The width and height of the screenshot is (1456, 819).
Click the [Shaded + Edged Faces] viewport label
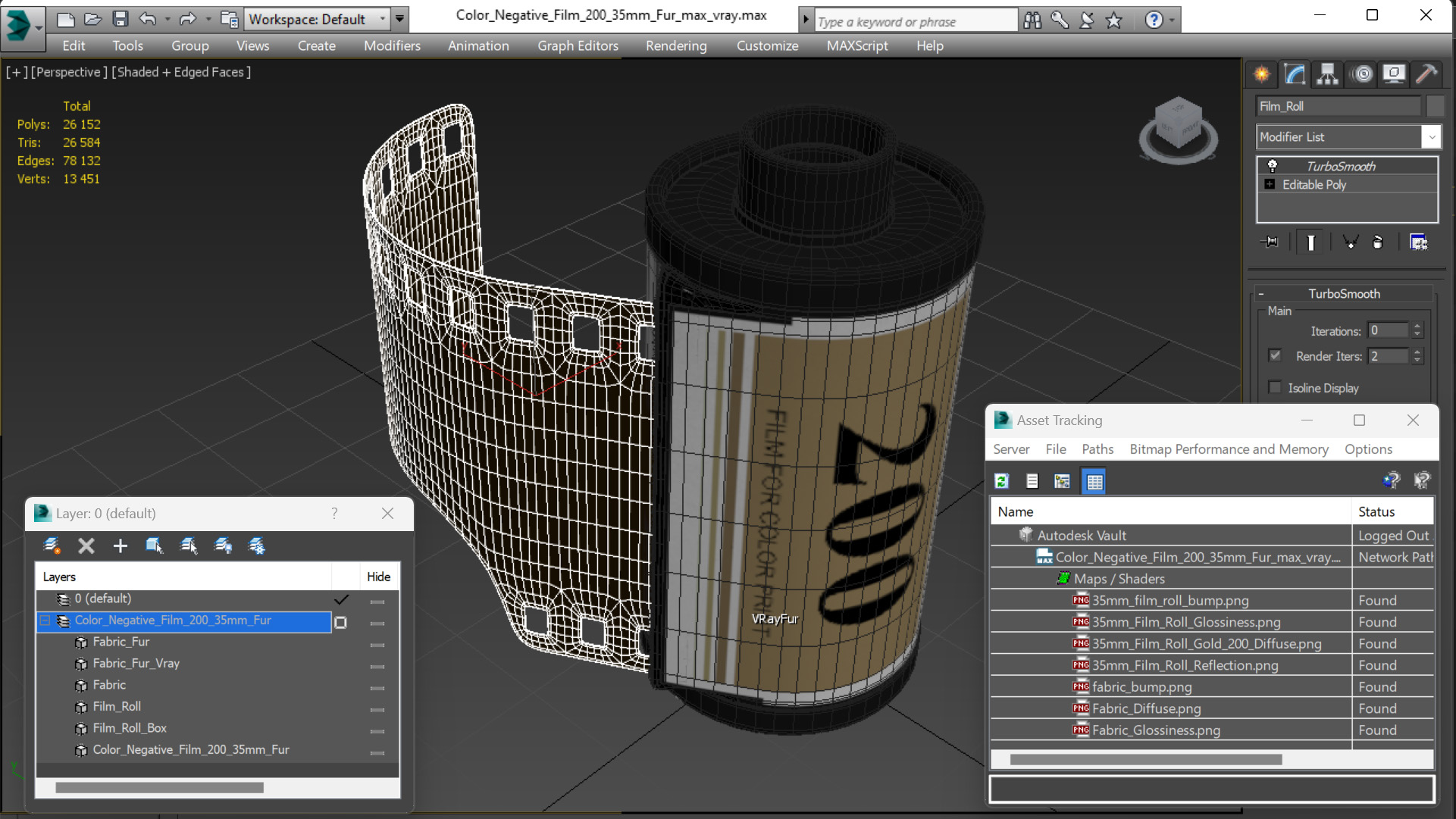pyautogui.click(x=181, y=72)
